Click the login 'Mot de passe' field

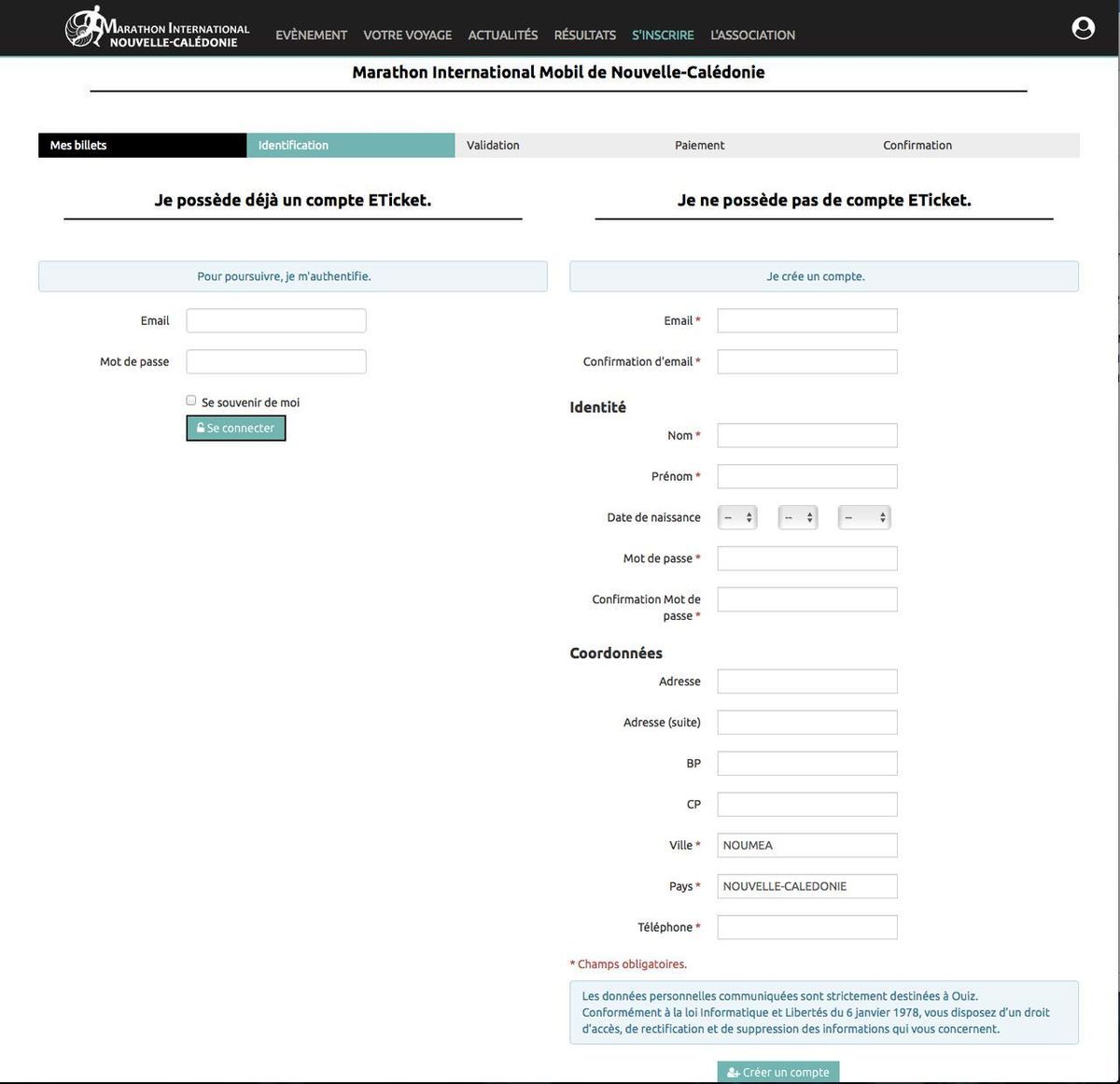[x=276, y=362]
